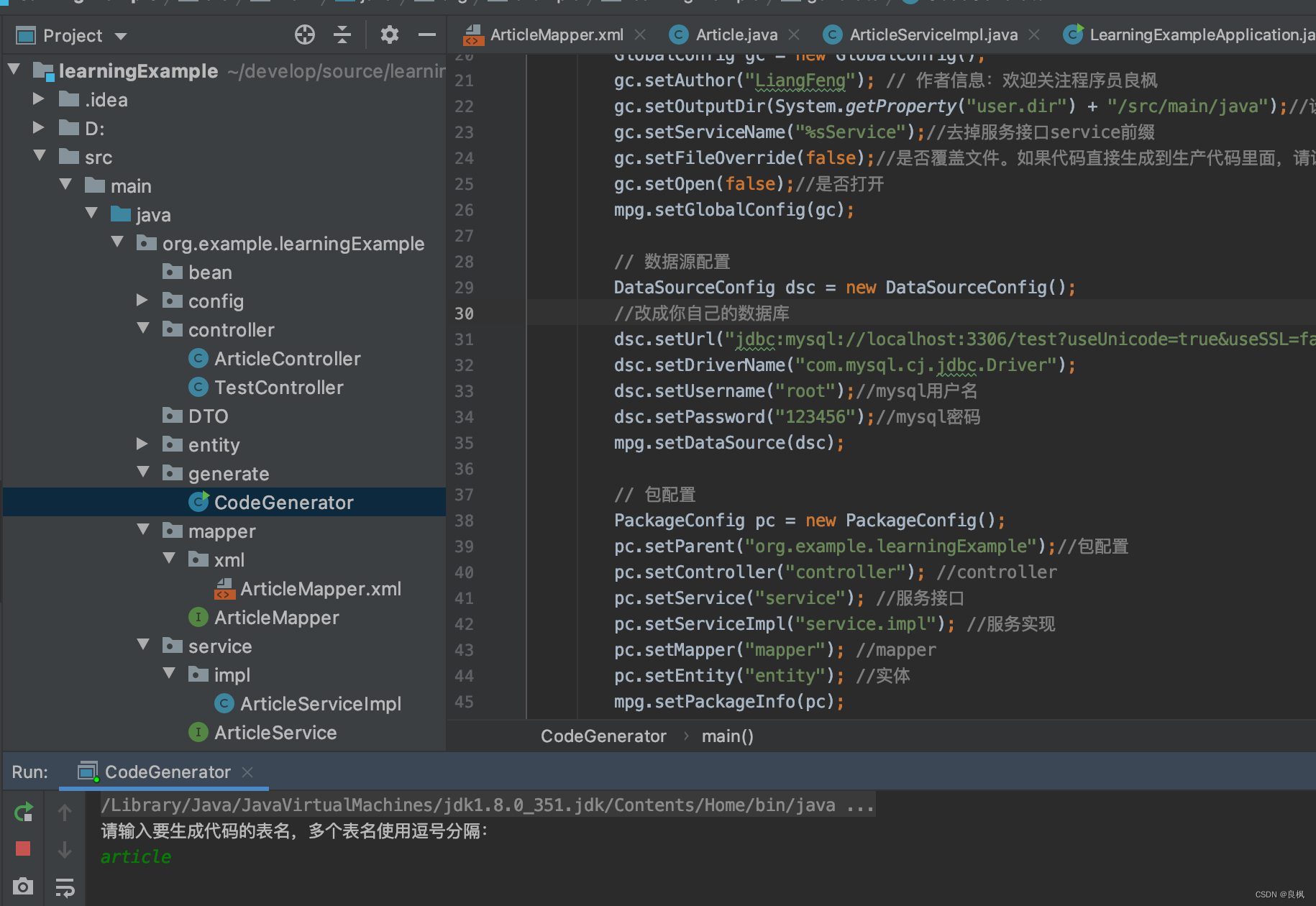Image resolution: width=1316 pixels, height=906 pixels.
Task: Click the locate/select opened file target icon
Action: (305, 35)
